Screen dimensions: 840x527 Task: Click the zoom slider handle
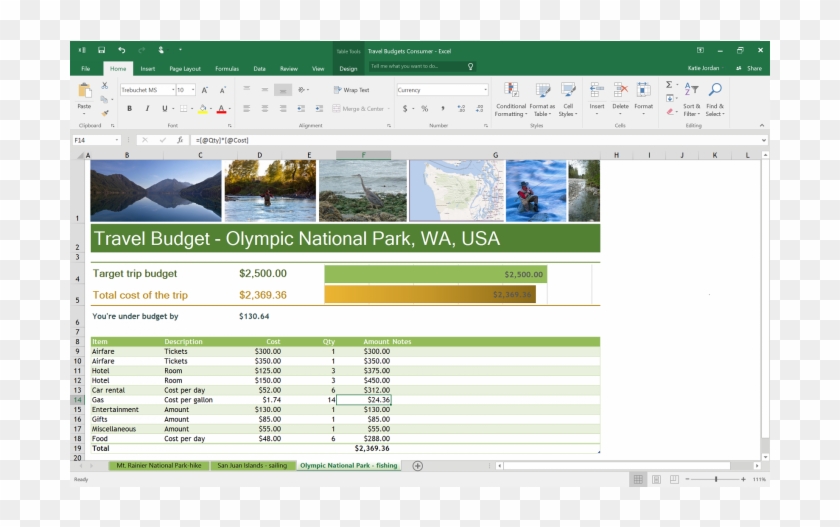click(716, 479)
